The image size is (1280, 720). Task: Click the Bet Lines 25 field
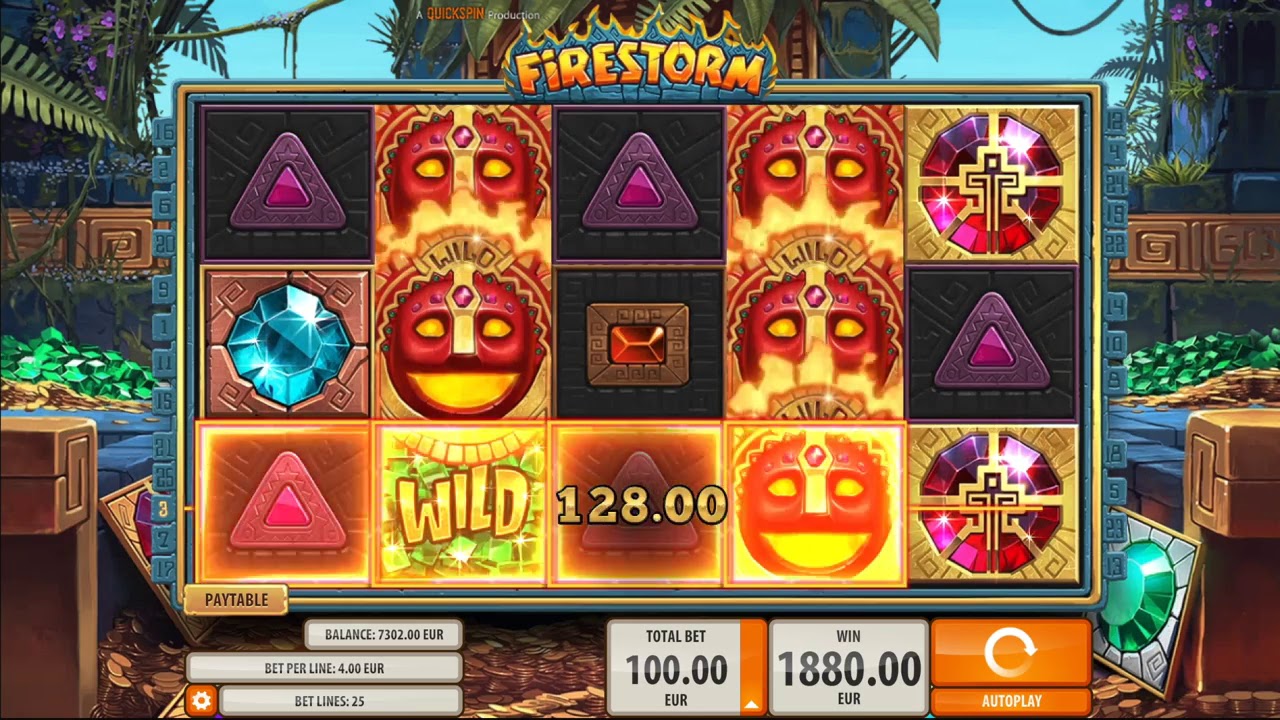(x=340, y=701)
